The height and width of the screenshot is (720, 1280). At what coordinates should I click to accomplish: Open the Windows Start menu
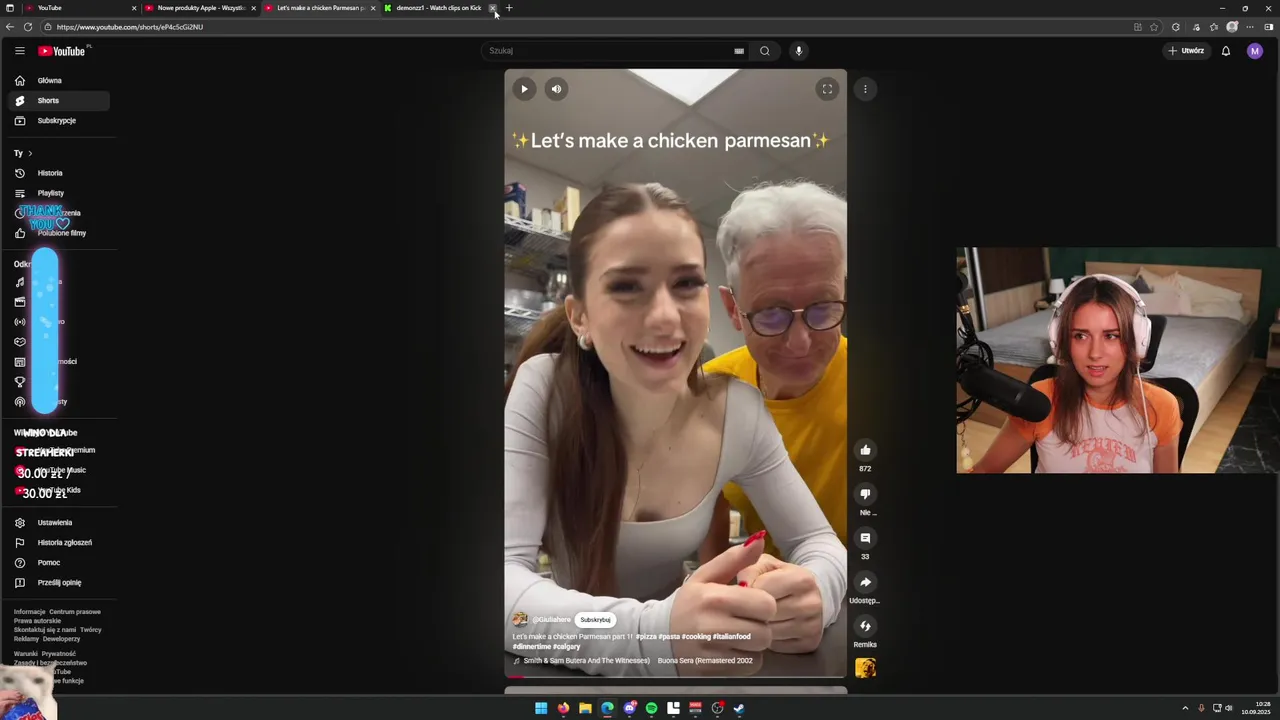click(541, 708)
